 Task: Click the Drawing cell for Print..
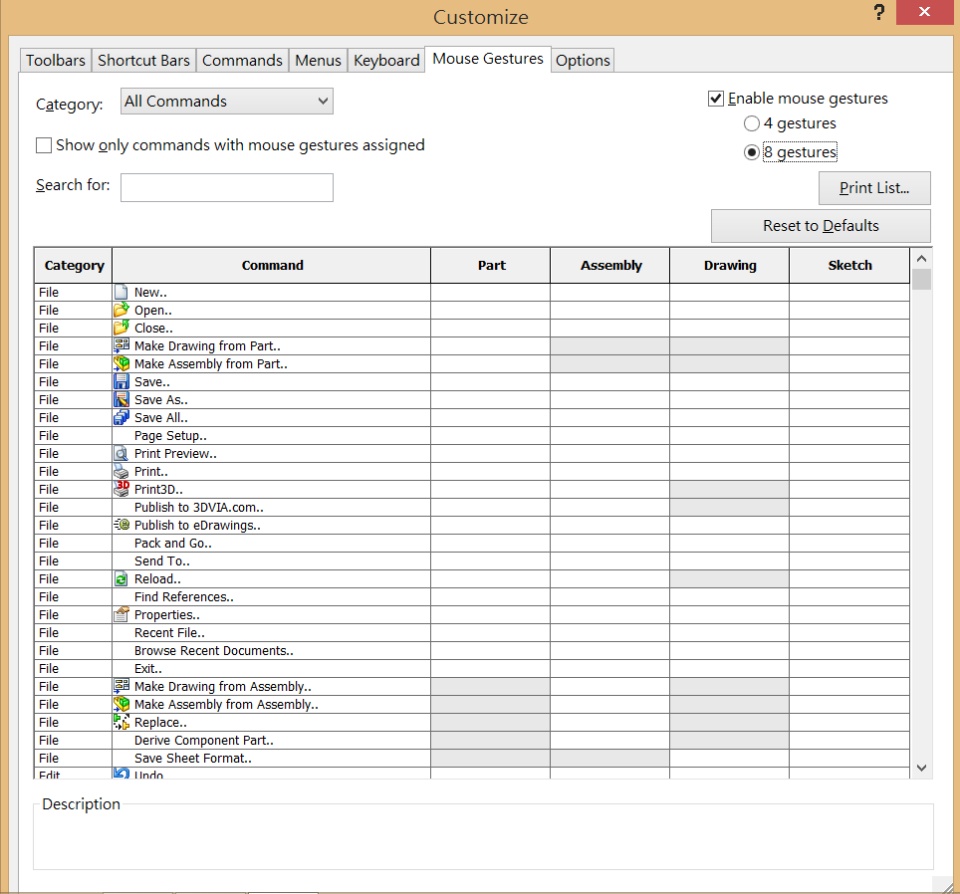(x=729, y=471)
